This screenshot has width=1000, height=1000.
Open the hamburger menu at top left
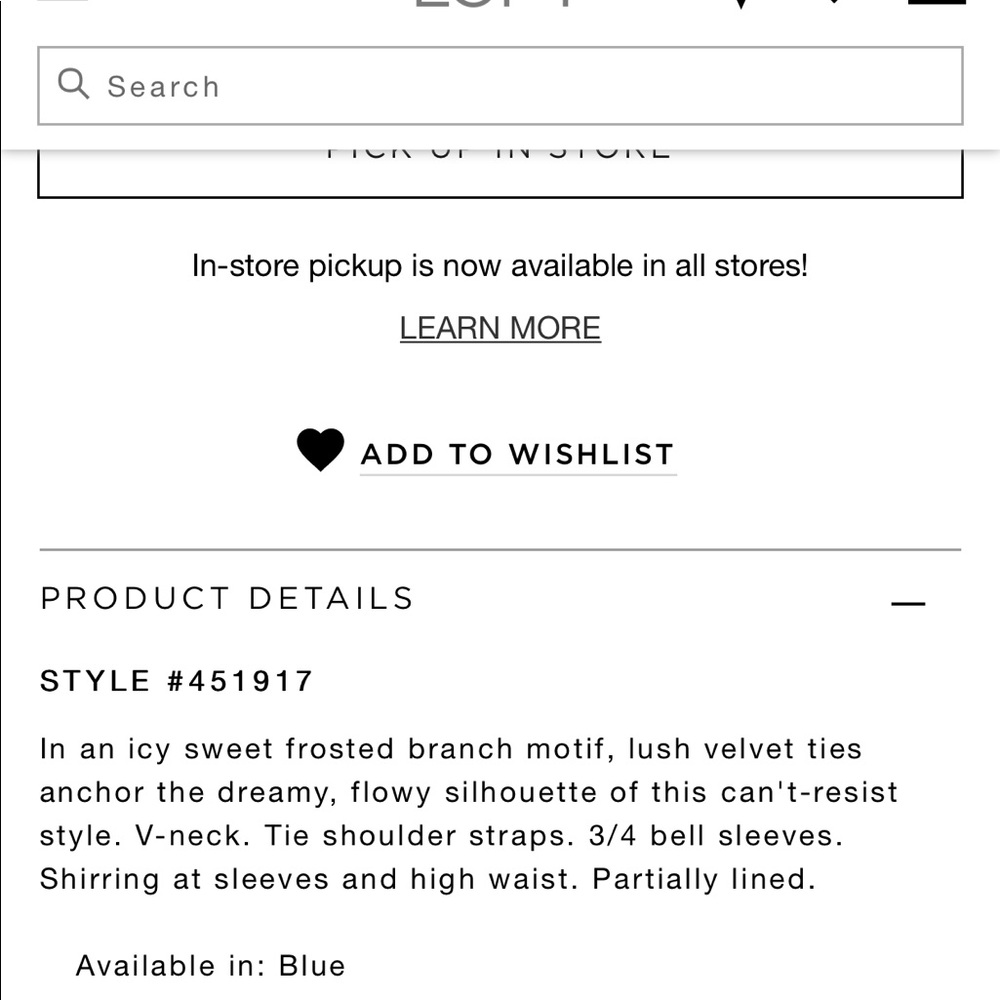click(x=62, y=1)
